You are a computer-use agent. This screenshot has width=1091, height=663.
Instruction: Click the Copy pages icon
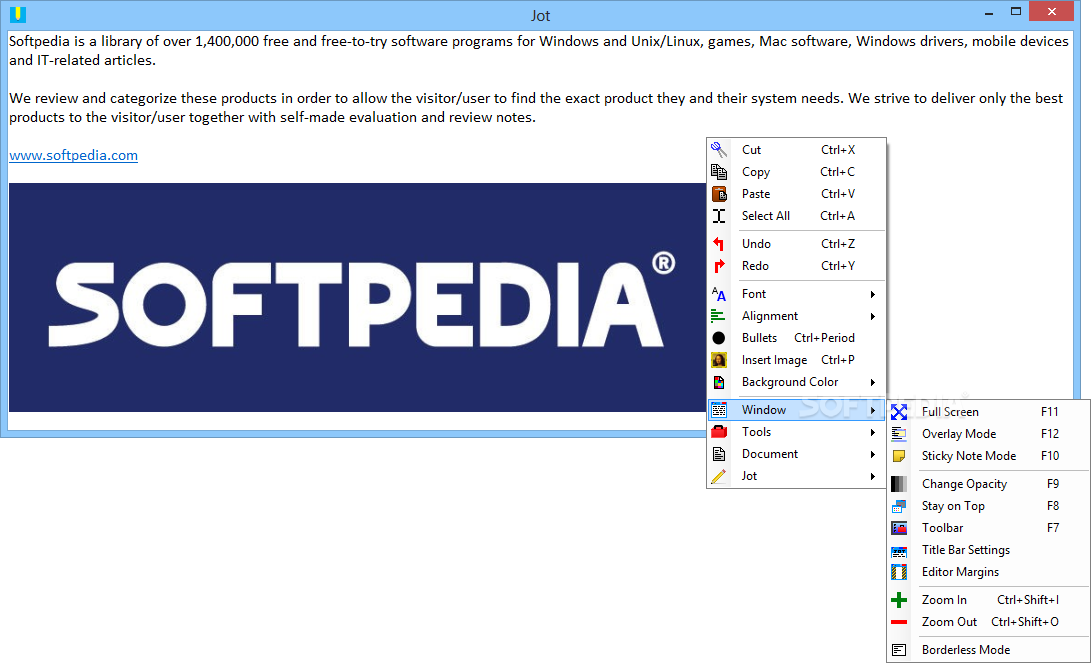pyautogui.click(x=719, y=172)
